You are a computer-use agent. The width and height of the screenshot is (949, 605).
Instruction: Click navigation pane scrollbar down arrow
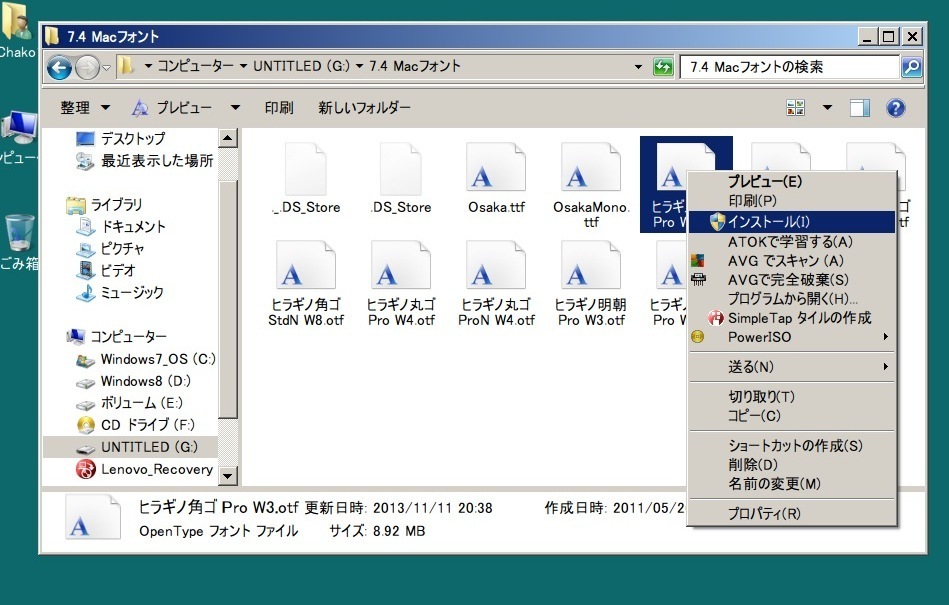227,476
